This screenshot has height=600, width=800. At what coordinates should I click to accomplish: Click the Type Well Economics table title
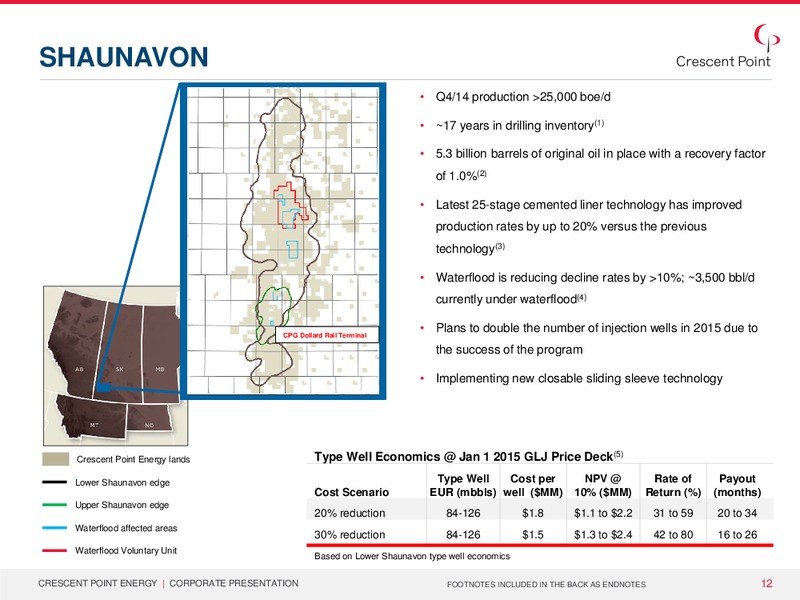coord(468,456)
